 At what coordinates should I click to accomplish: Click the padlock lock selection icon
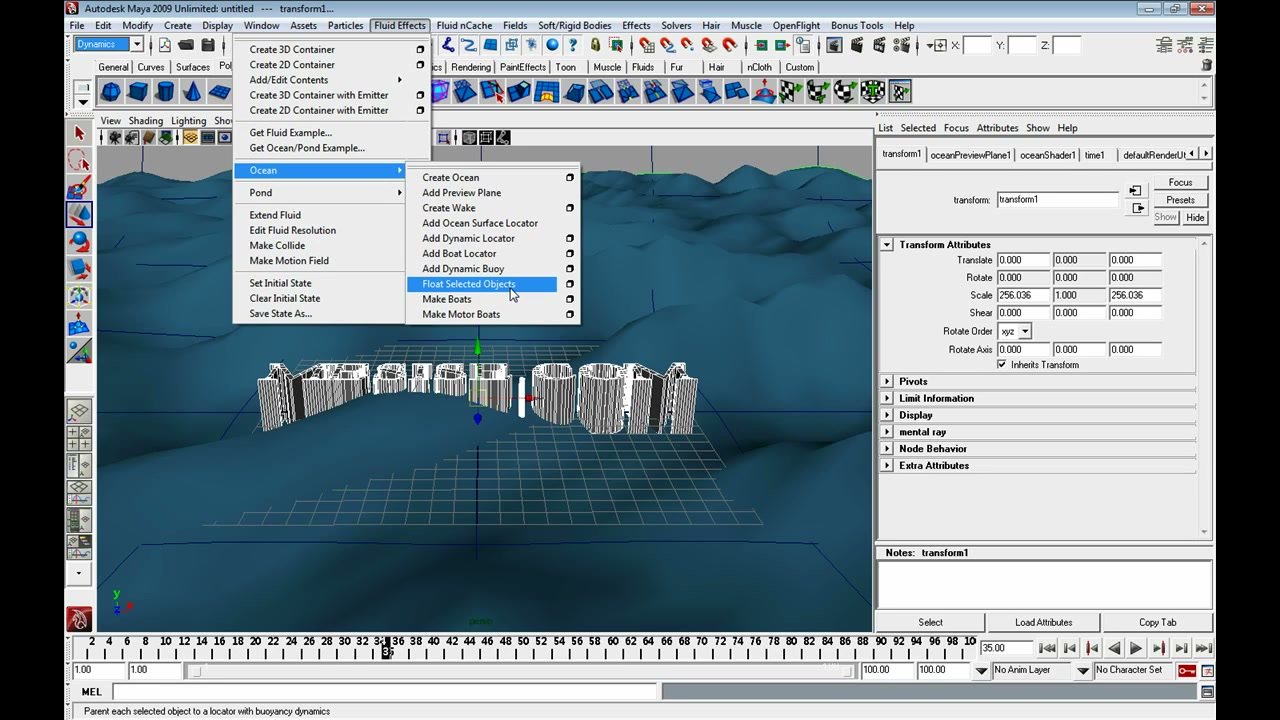click(x=595, y=45)
